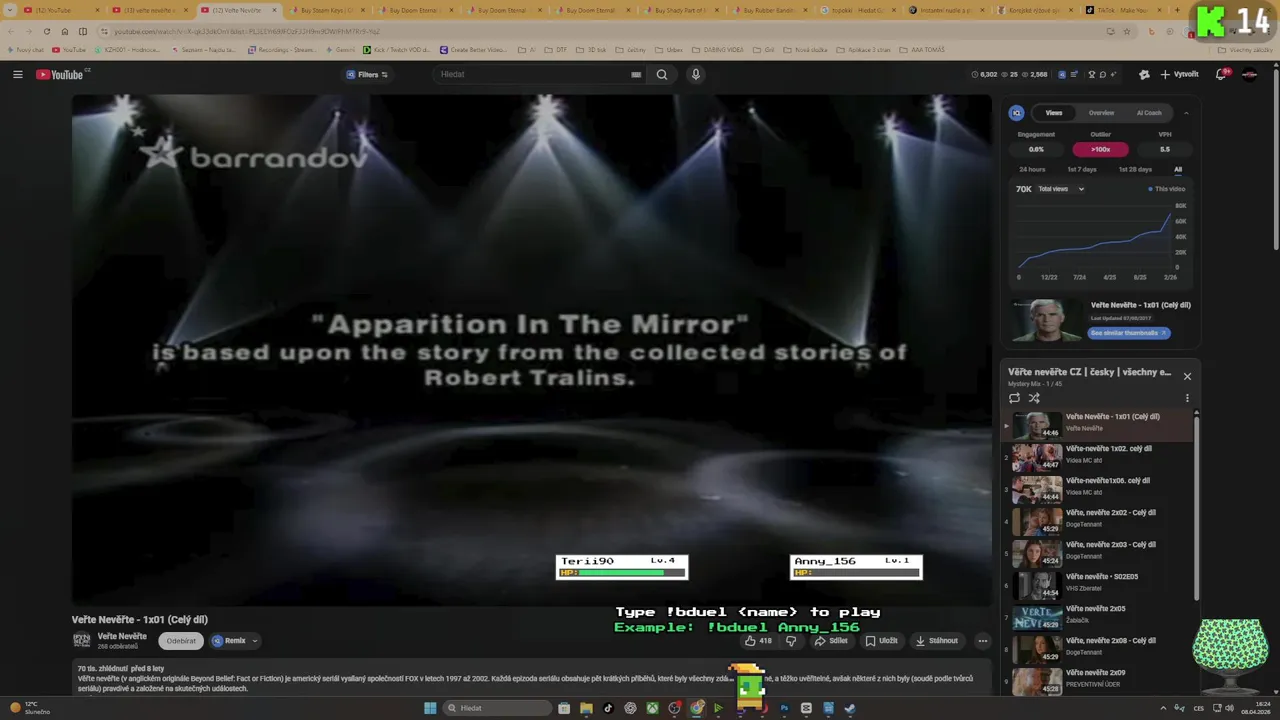
Task: Click the Windows taskbar Hledat search box
Action: pos(497,708)
